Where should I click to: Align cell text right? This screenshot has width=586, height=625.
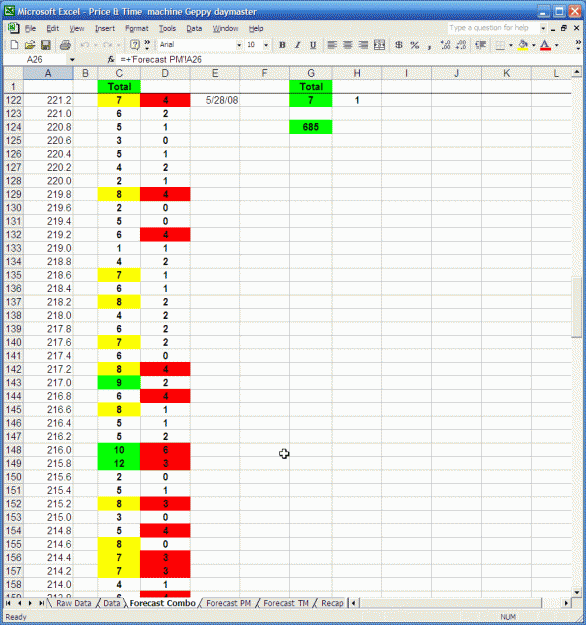coord(363,45)
